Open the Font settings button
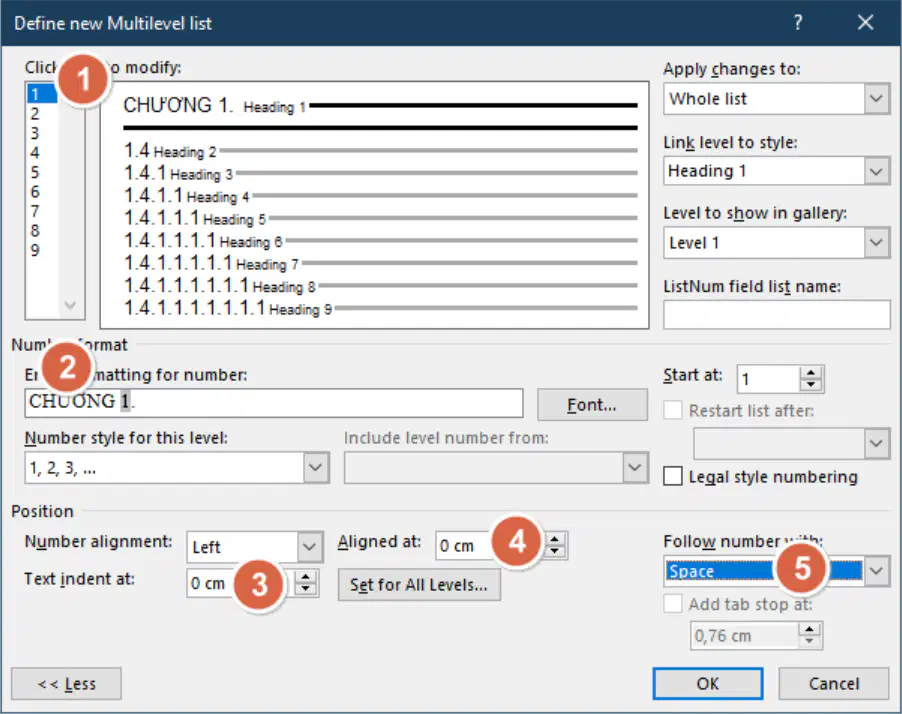Viewport: 902px width, 714px height. pos(592,404)
